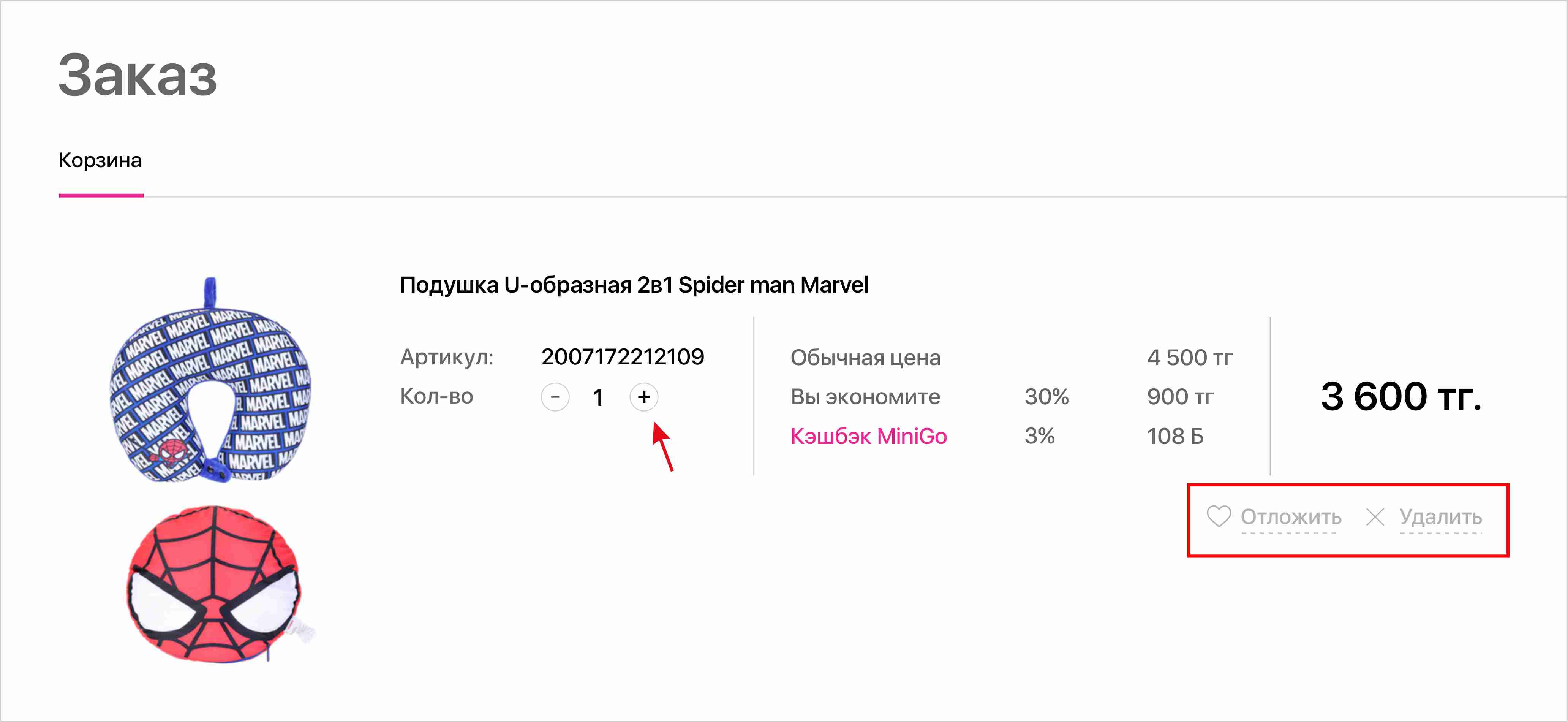
Task: Click the regular price 4 500 тг
Action: [x=1189, y=357]
